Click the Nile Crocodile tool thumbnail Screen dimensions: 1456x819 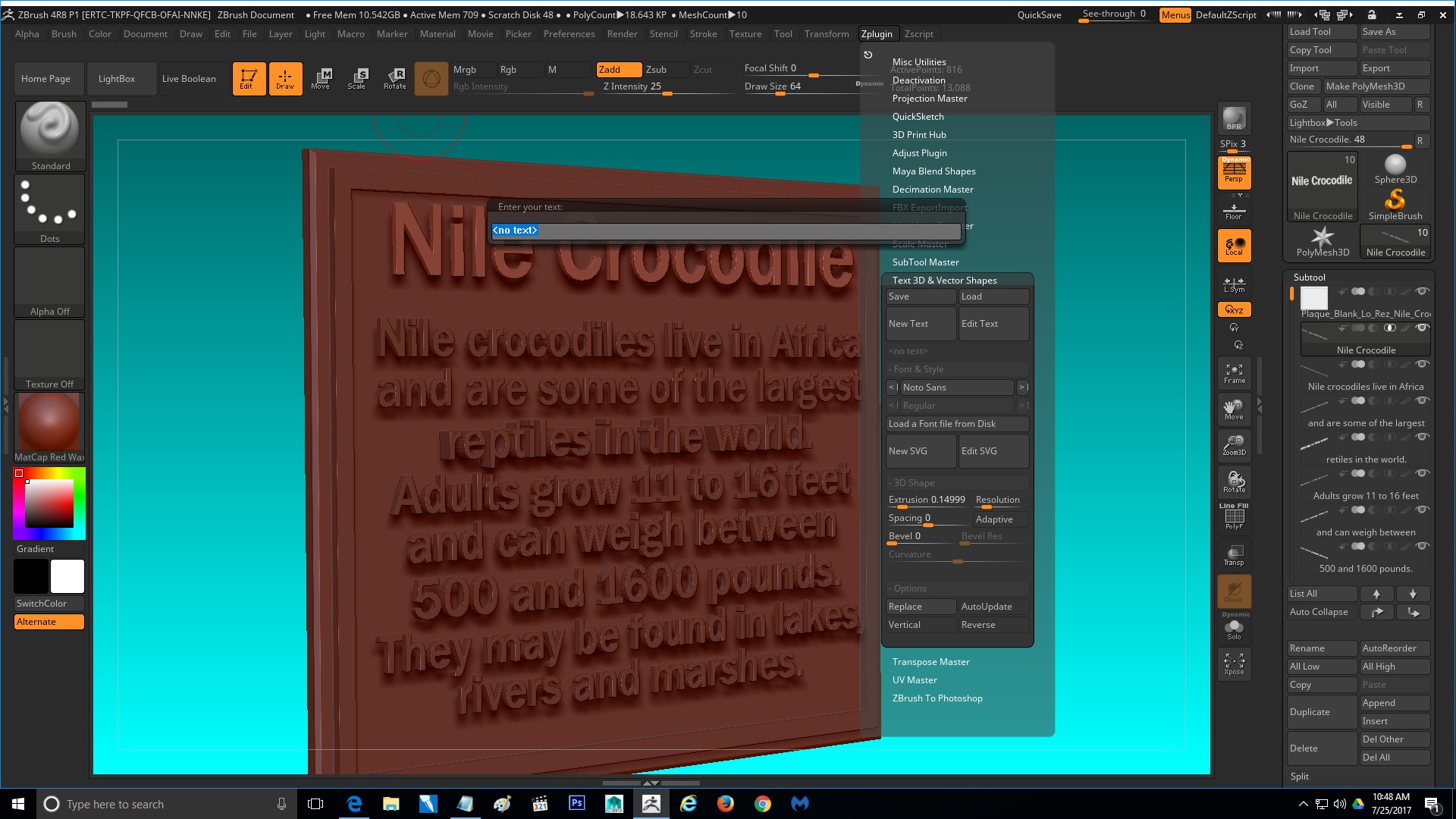point(1322,187)
